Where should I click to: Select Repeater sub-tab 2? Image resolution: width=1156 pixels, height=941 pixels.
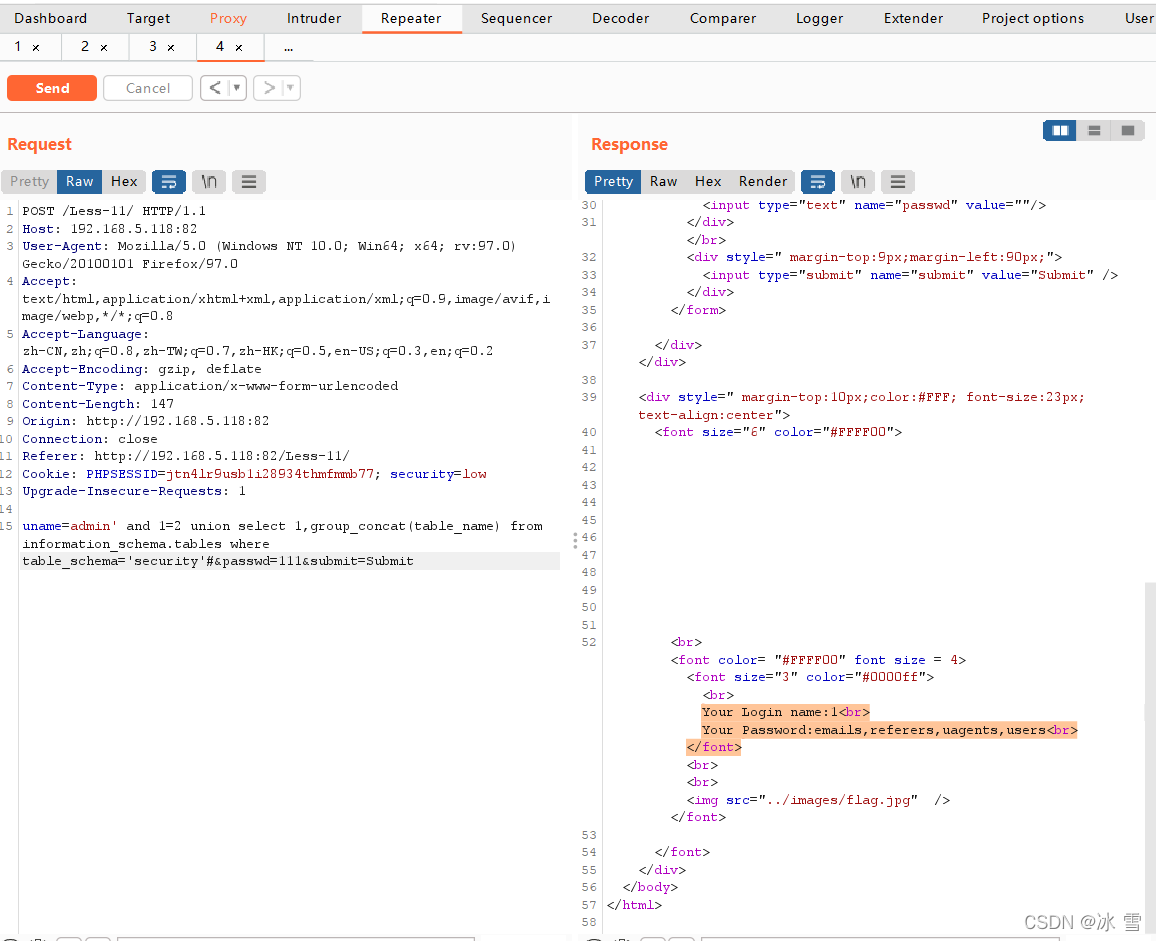click(x=85, y=47)
